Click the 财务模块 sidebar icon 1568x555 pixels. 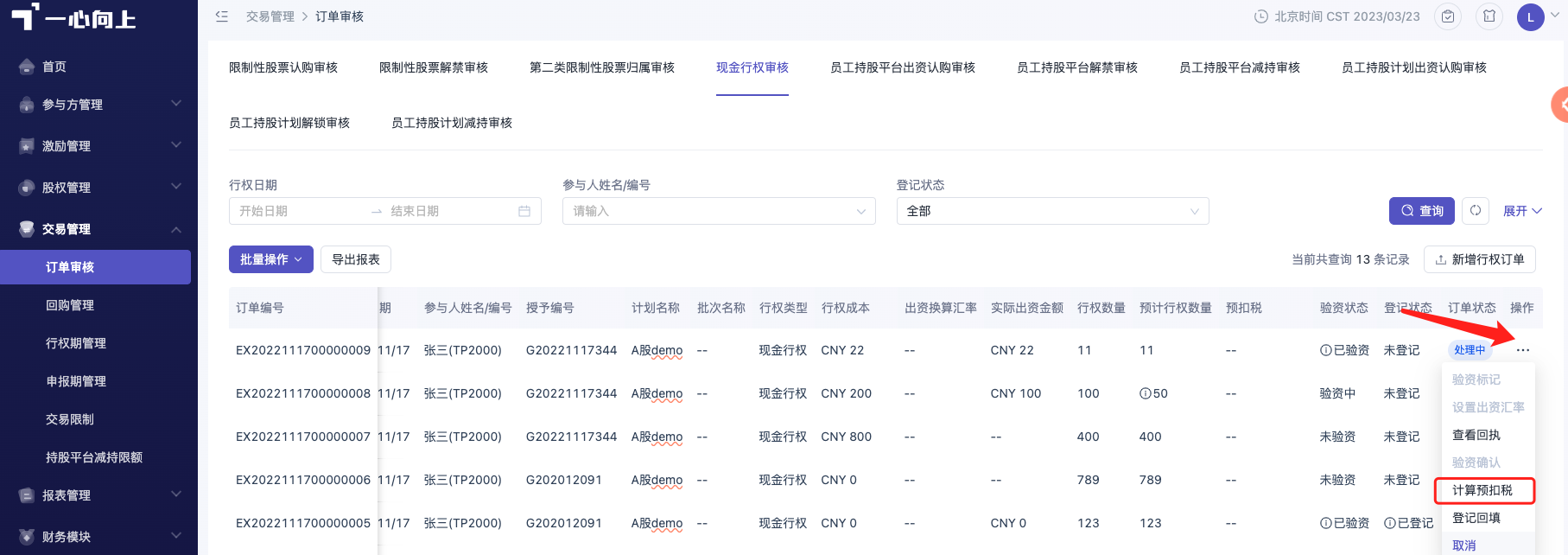pos(27,537)
